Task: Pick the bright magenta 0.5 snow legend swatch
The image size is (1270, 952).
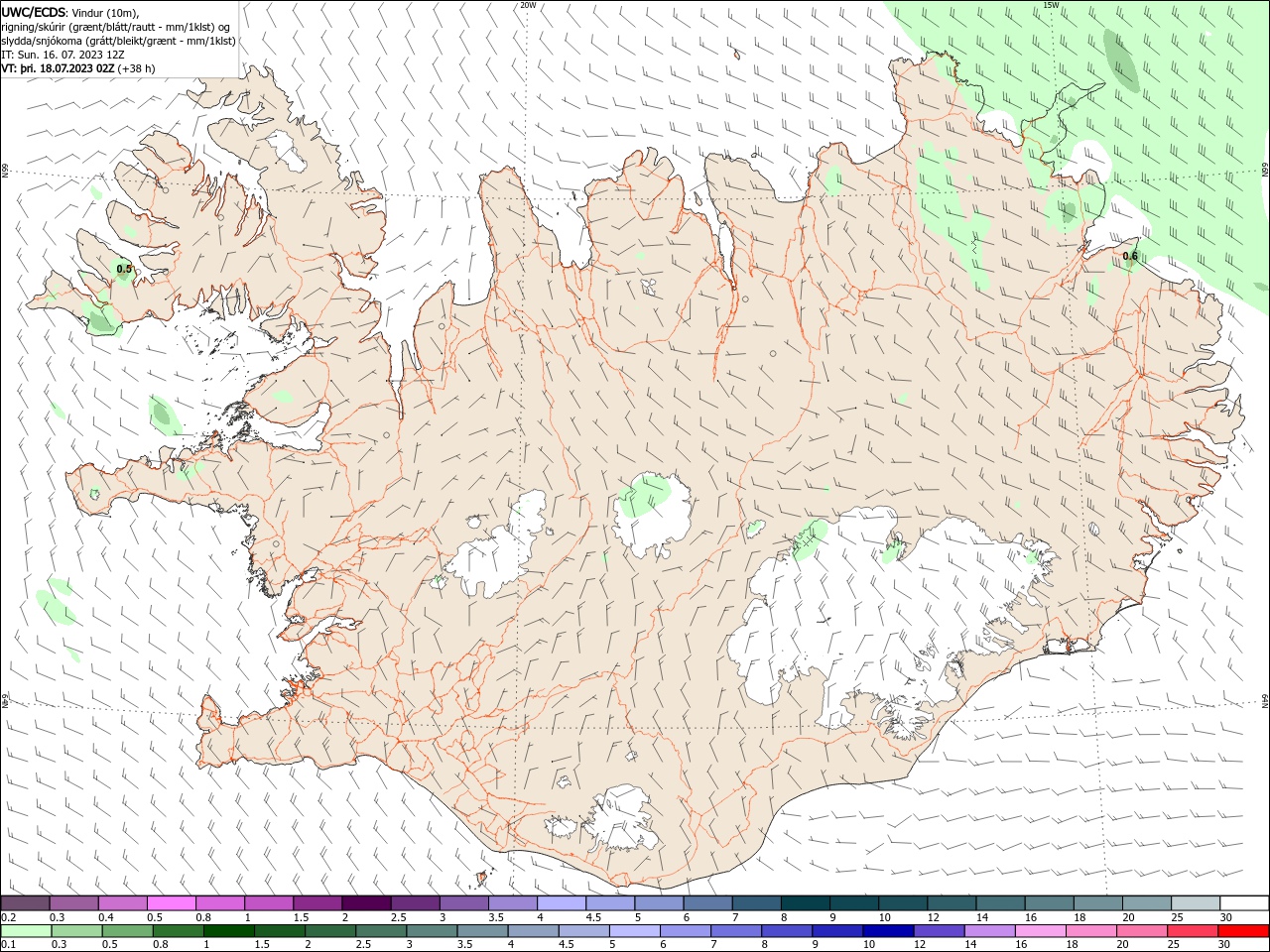Action: point(173,903)
